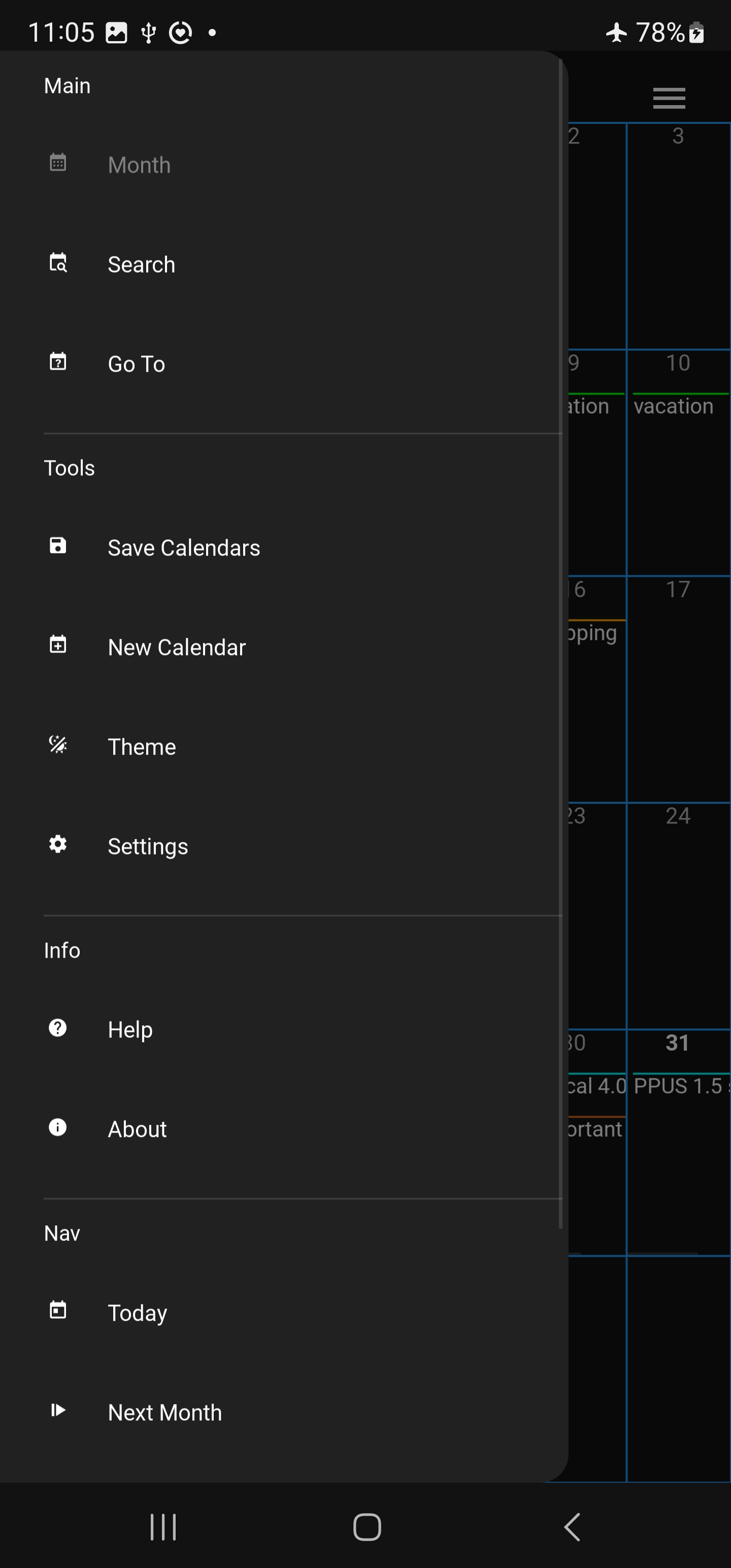Open Settings via the gear icon
Viewport: 731px width, 1568px height.
click(x=58, y=845)
